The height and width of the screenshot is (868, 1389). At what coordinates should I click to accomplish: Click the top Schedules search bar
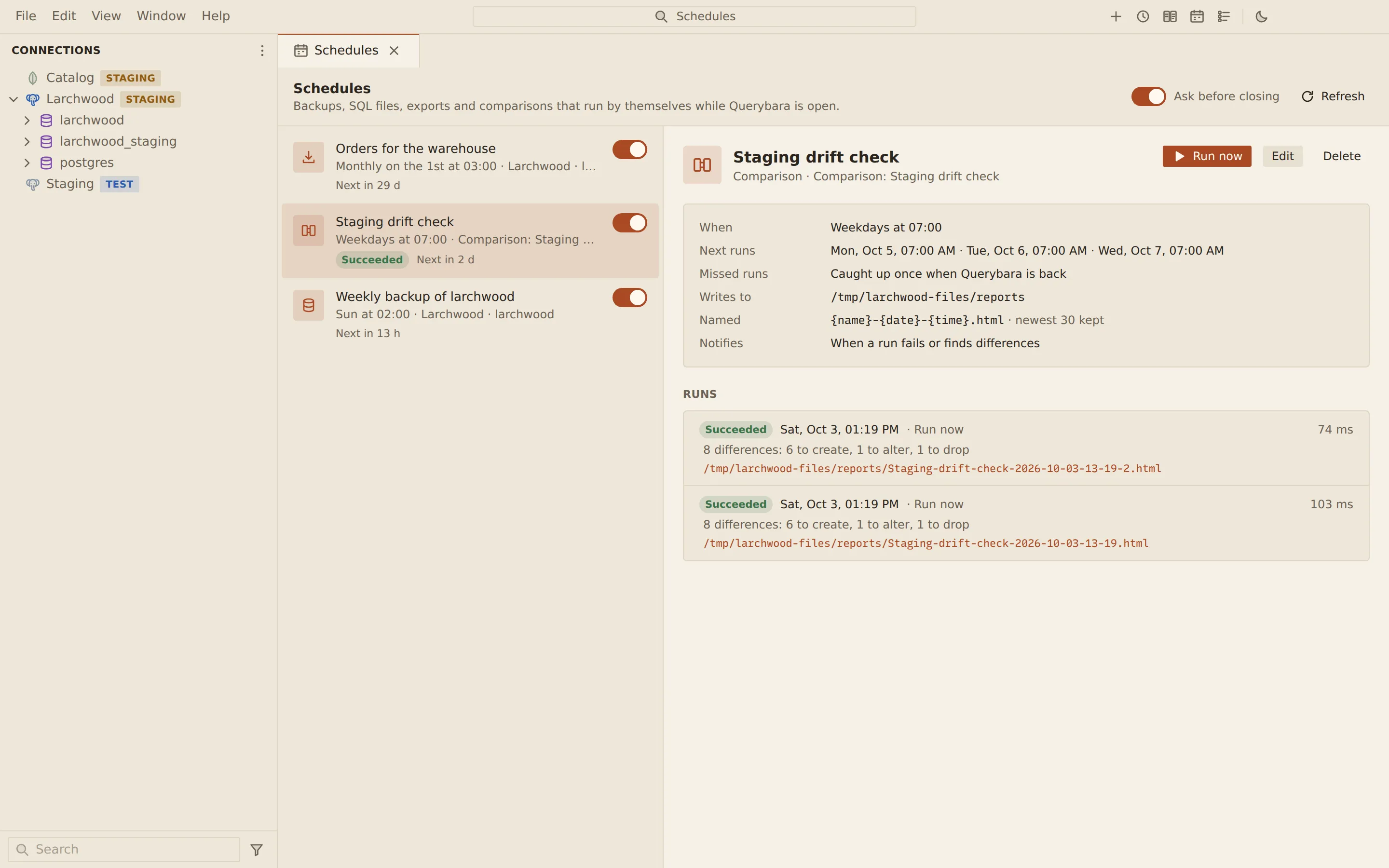(694, 17)
